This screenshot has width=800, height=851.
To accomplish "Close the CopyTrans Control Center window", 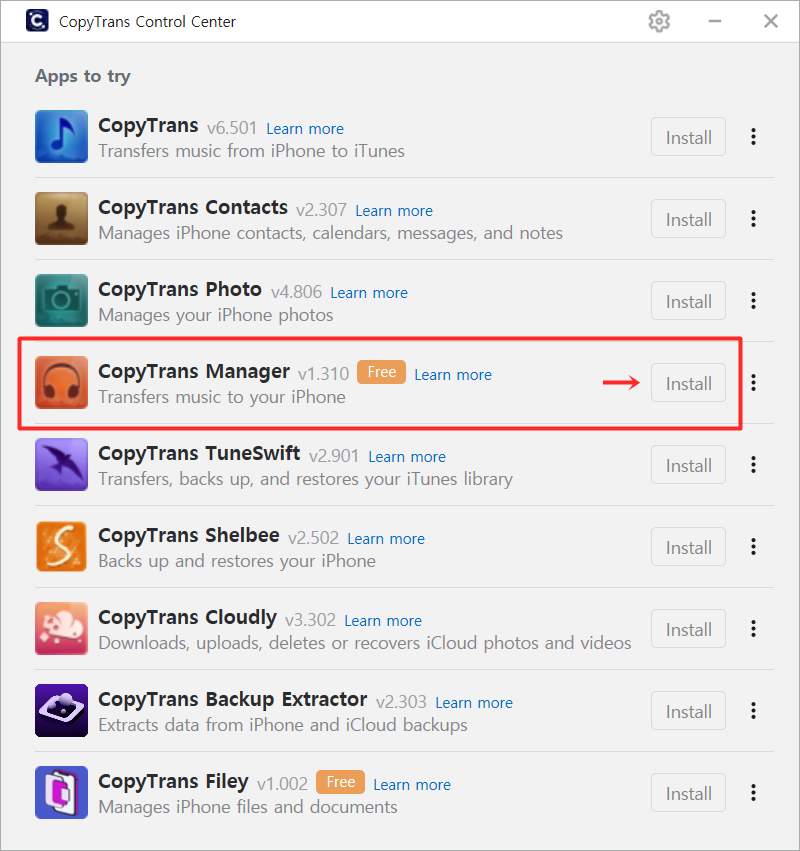I will coord(771,21).
